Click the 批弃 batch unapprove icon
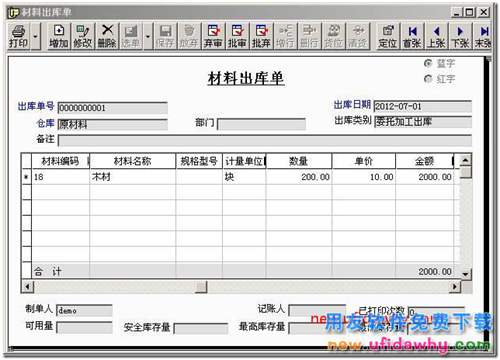This screenshot has width=500, height=360. pyautogui.click(x=261, y=36)
